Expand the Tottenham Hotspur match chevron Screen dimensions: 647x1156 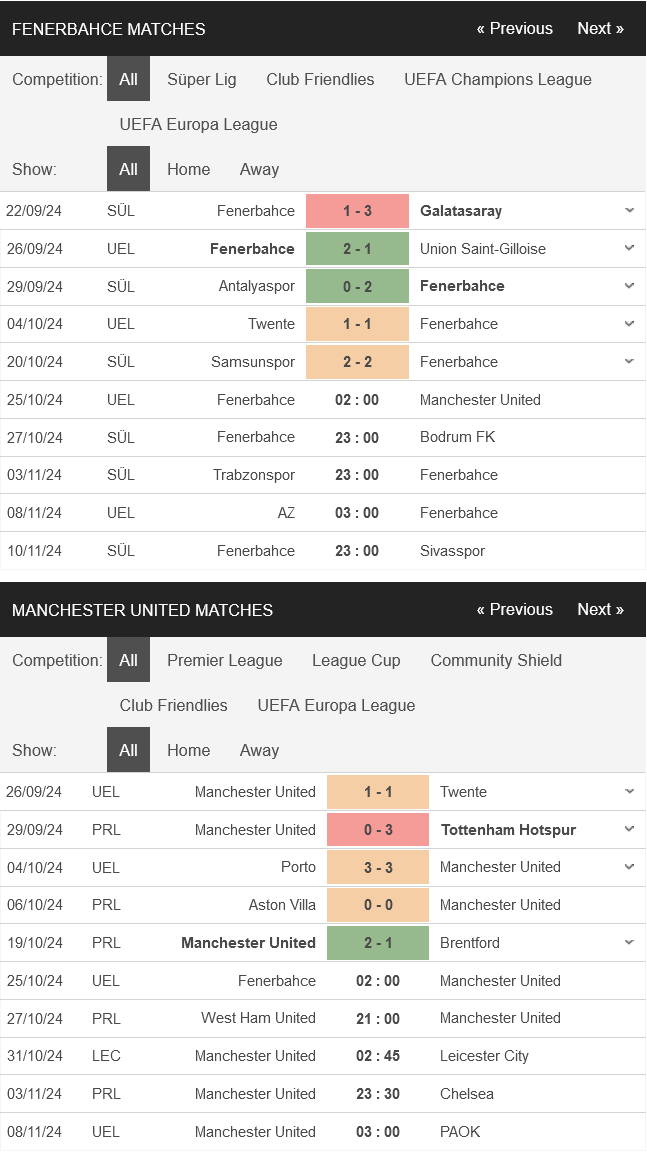[629, 829]
